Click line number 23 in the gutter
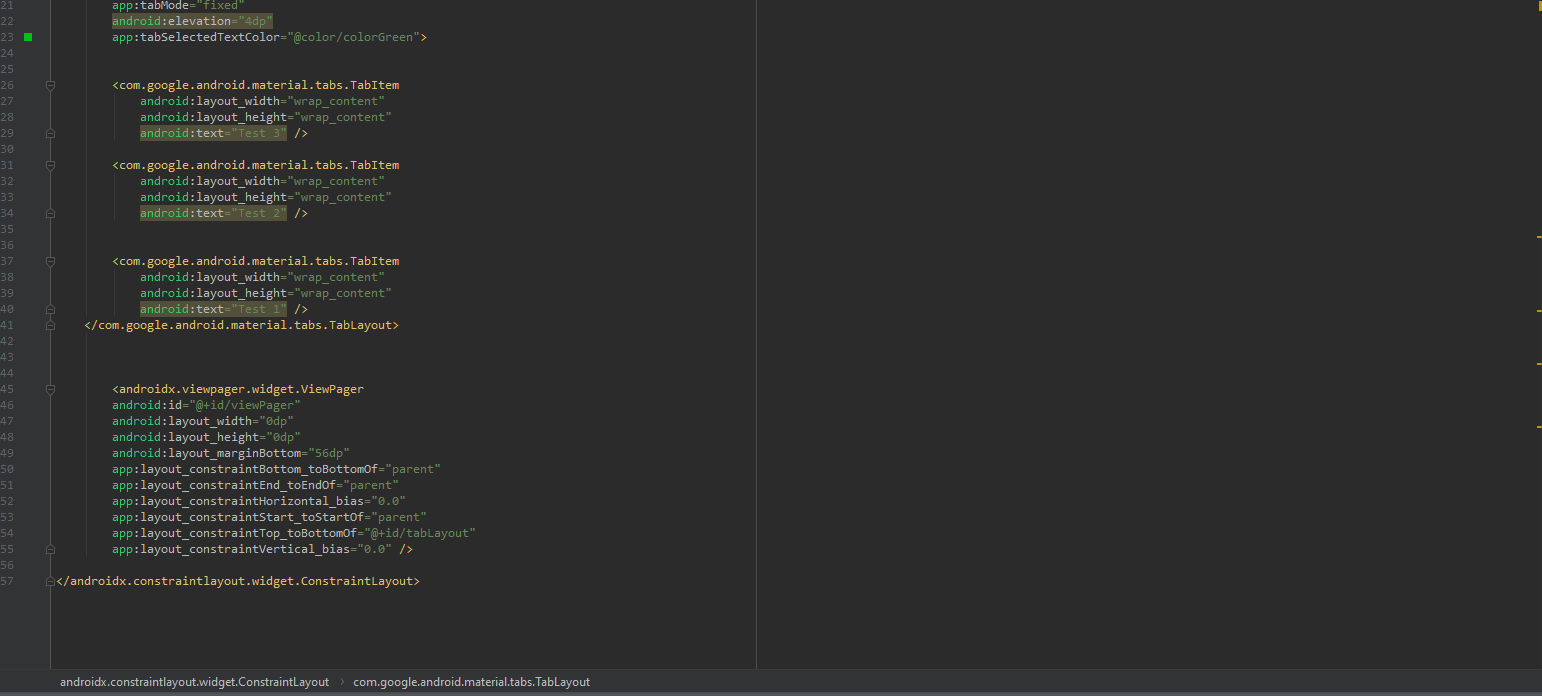 [7, 37]
